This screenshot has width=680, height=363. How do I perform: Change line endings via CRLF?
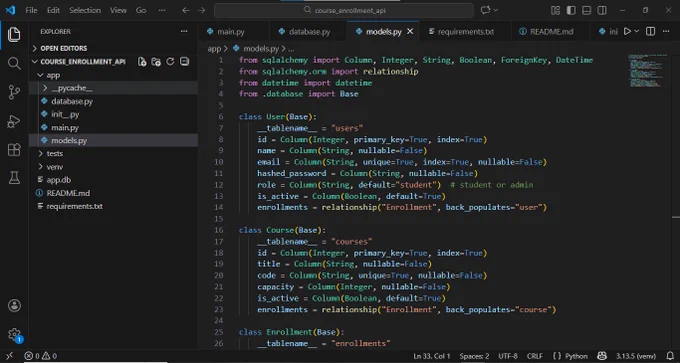click(535, 356)
